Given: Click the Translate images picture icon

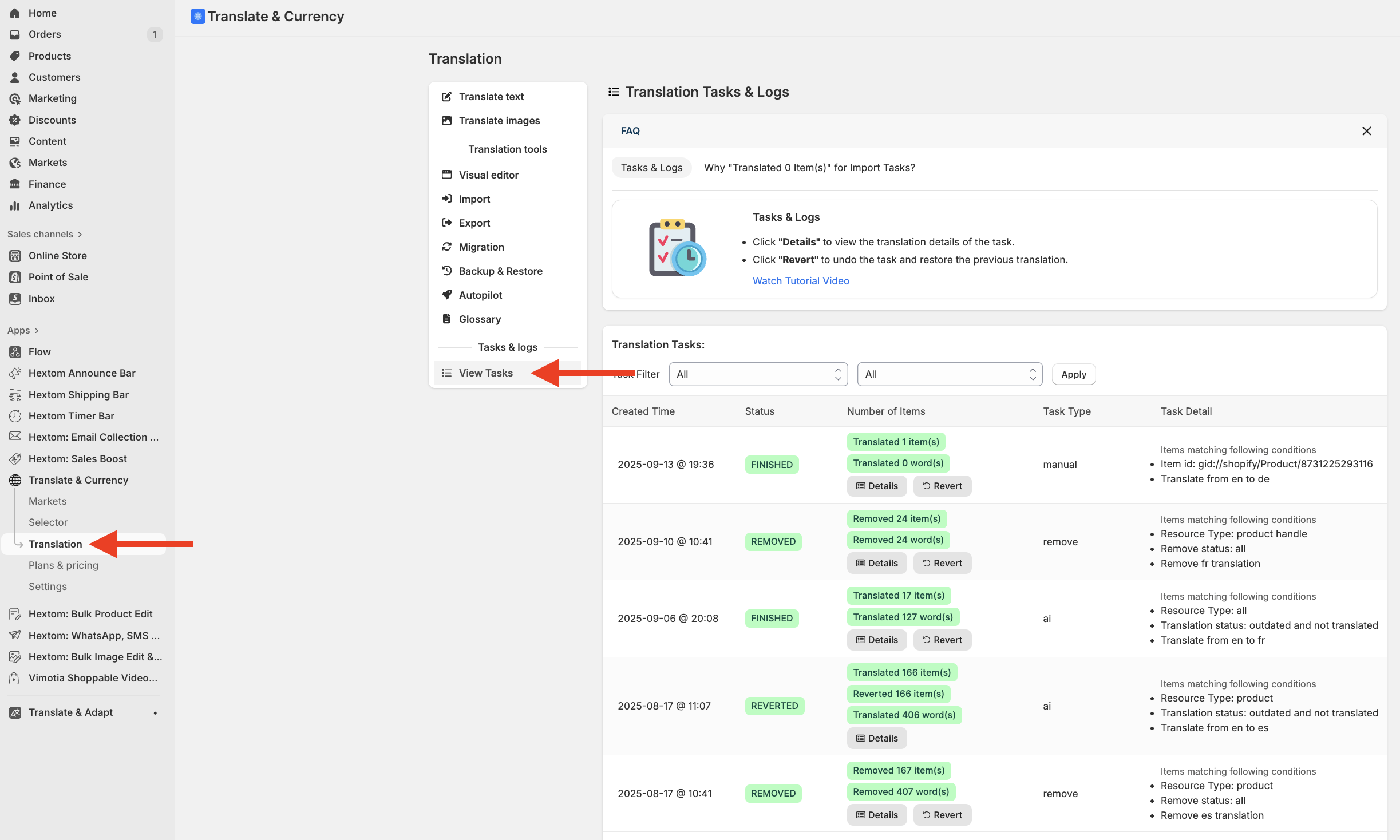Looking at the screenshot, I should 447,121.
